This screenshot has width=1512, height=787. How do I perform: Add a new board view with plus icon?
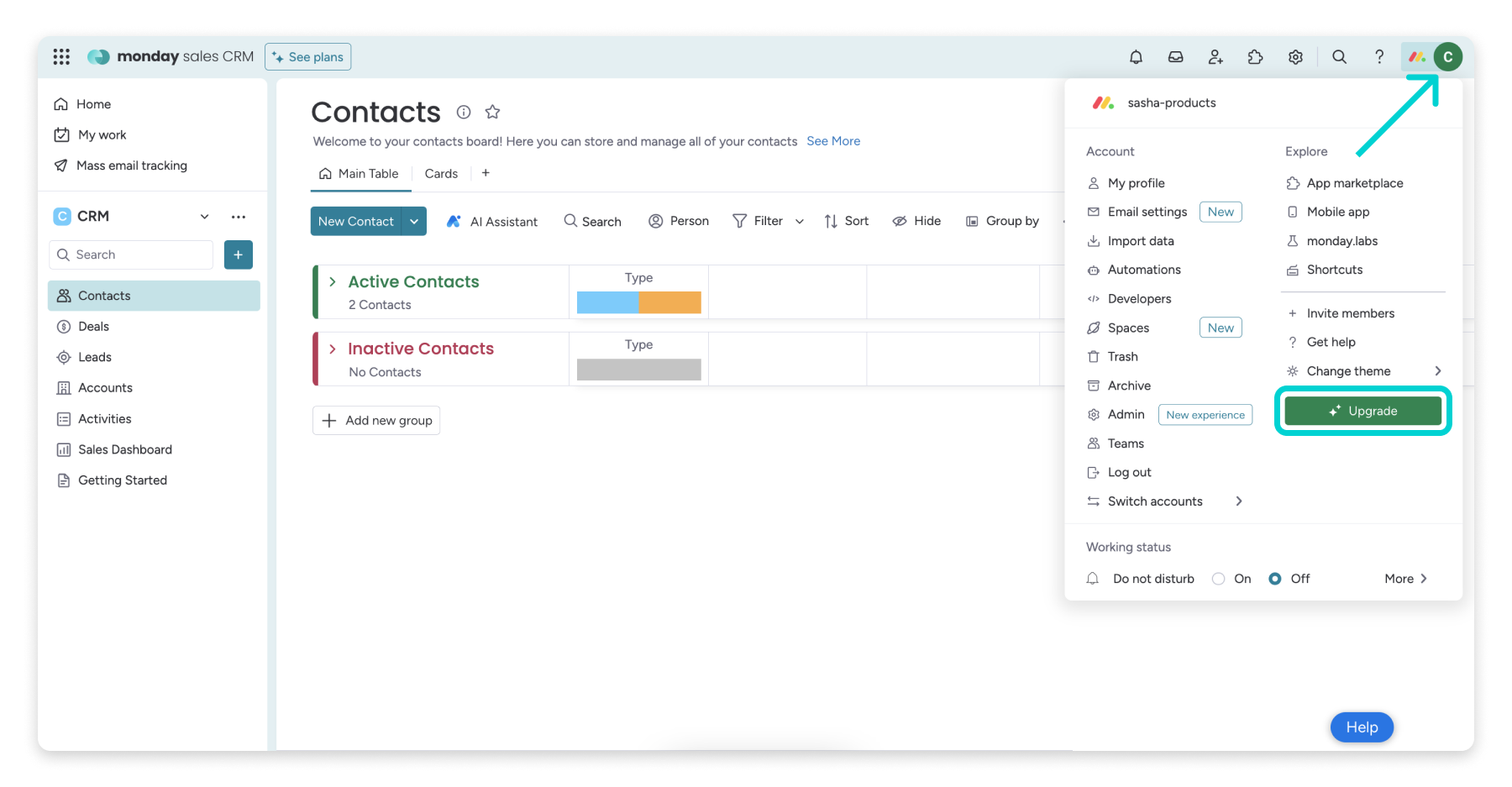(x=486, y=173)
